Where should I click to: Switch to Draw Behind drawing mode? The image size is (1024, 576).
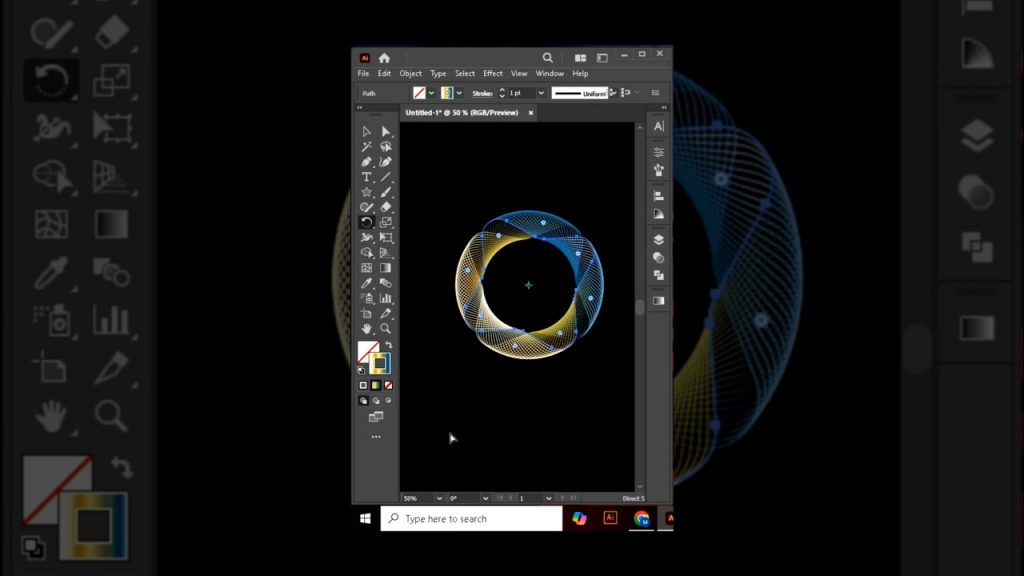[376, 400]
